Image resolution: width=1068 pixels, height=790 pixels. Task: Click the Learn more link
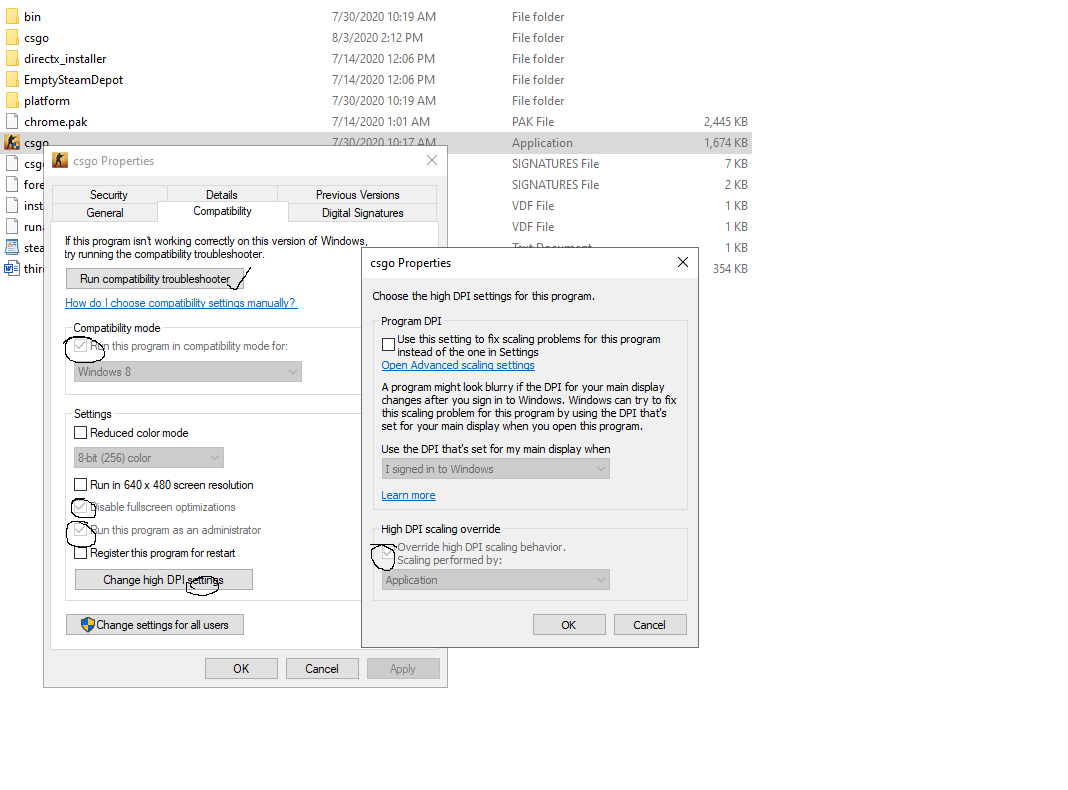(408, 495)
